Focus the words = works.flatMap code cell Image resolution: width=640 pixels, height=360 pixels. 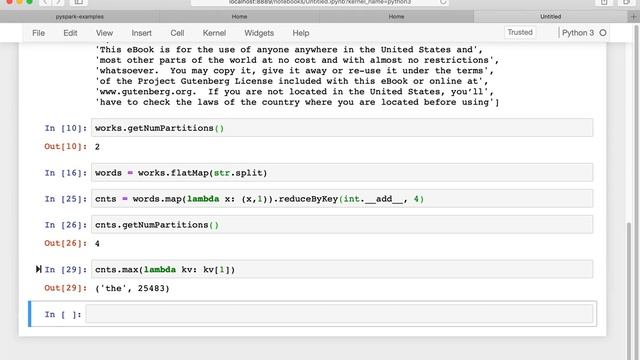tap(342, 173)
